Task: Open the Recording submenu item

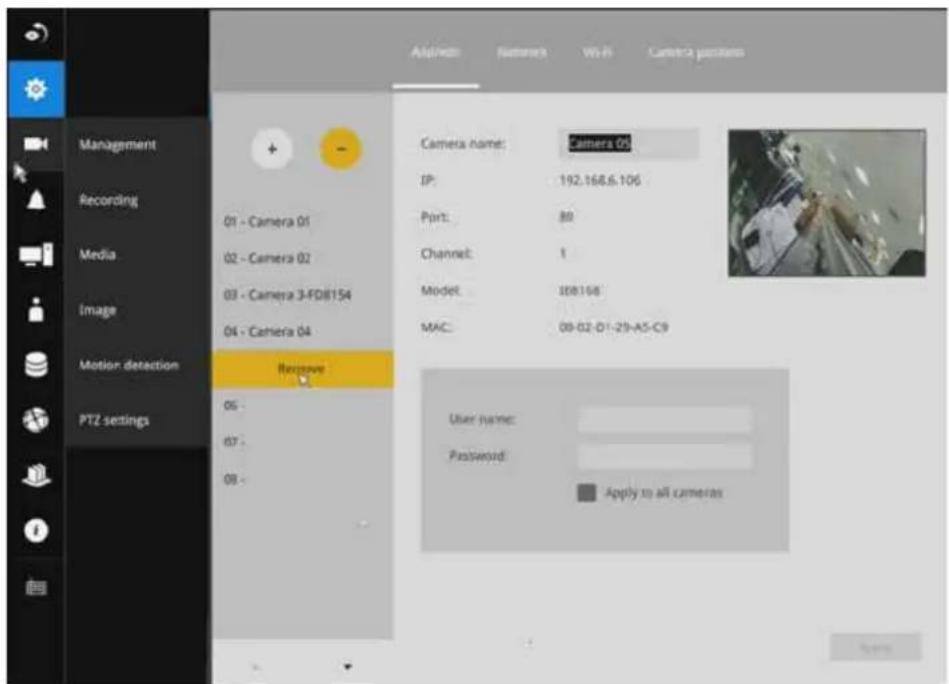Action: tap(108, 200)
